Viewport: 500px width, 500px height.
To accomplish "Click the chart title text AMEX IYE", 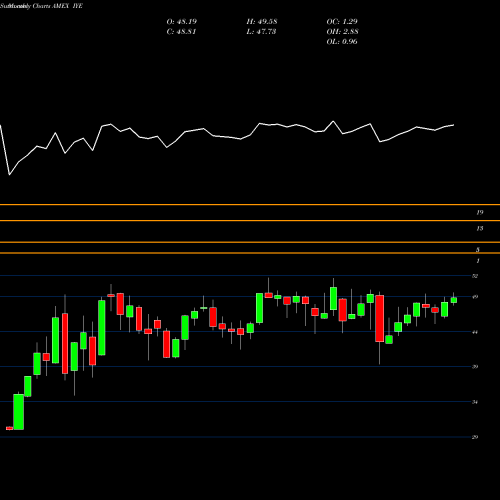I will 67,6.
